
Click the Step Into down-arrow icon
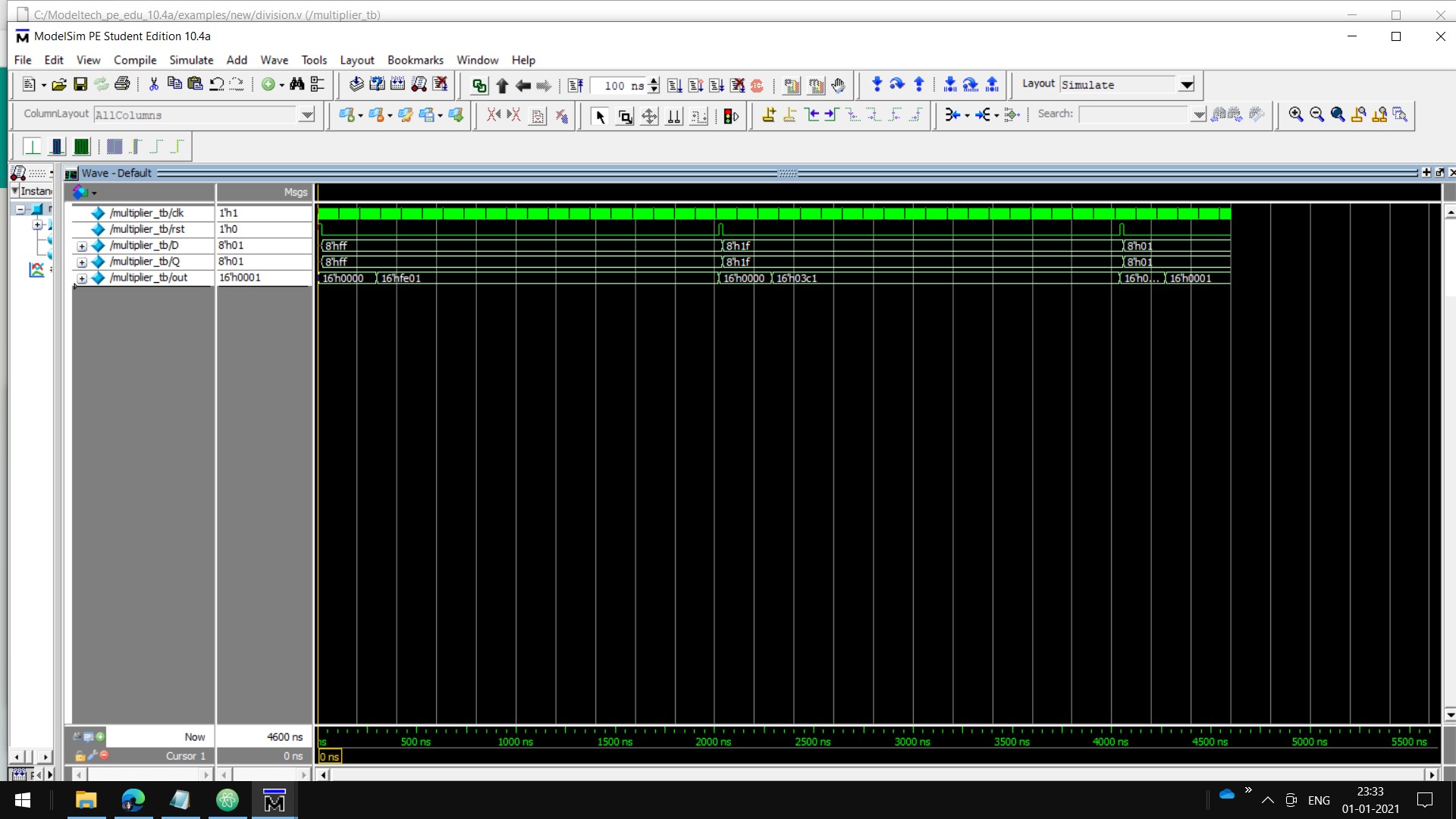877,84
